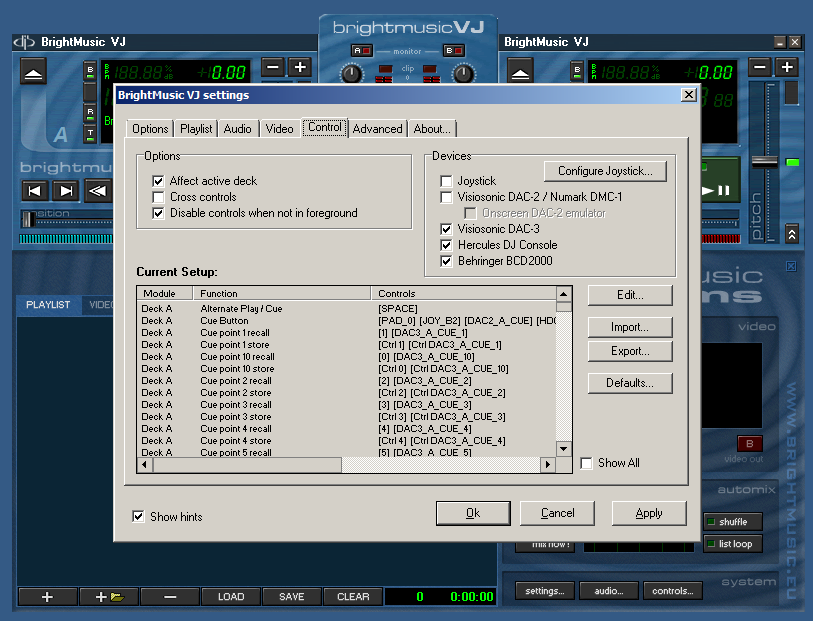Open the Video tab
Screen dimensions: 813x621
pyautogui.click(x=279, y=129)
